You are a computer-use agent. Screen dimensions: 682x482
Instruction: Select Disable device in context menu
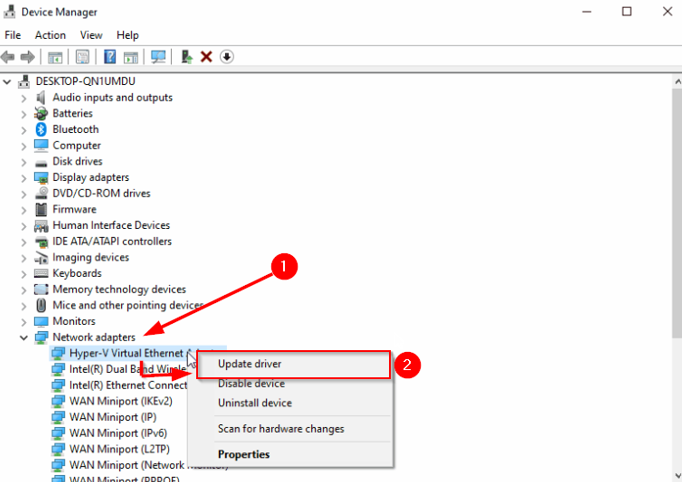250,384
